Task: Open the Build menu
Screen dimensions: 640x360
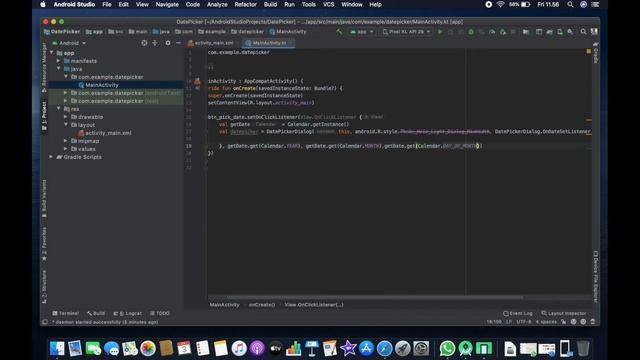Action: pos(270,4)
